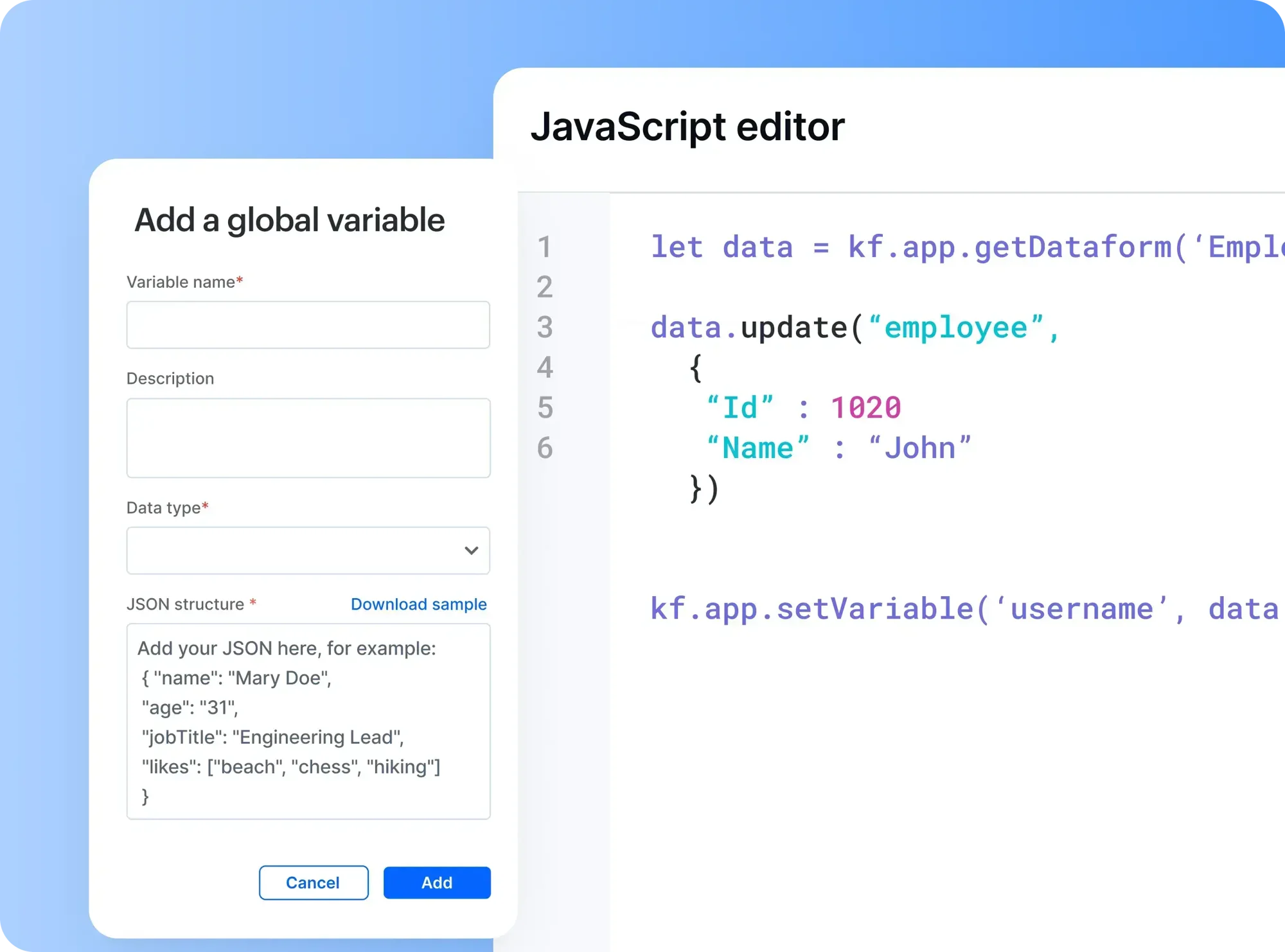Click line number 1 in editor gutter
The height and width of the screenshot is (952, 1285).
pos(545,247)
